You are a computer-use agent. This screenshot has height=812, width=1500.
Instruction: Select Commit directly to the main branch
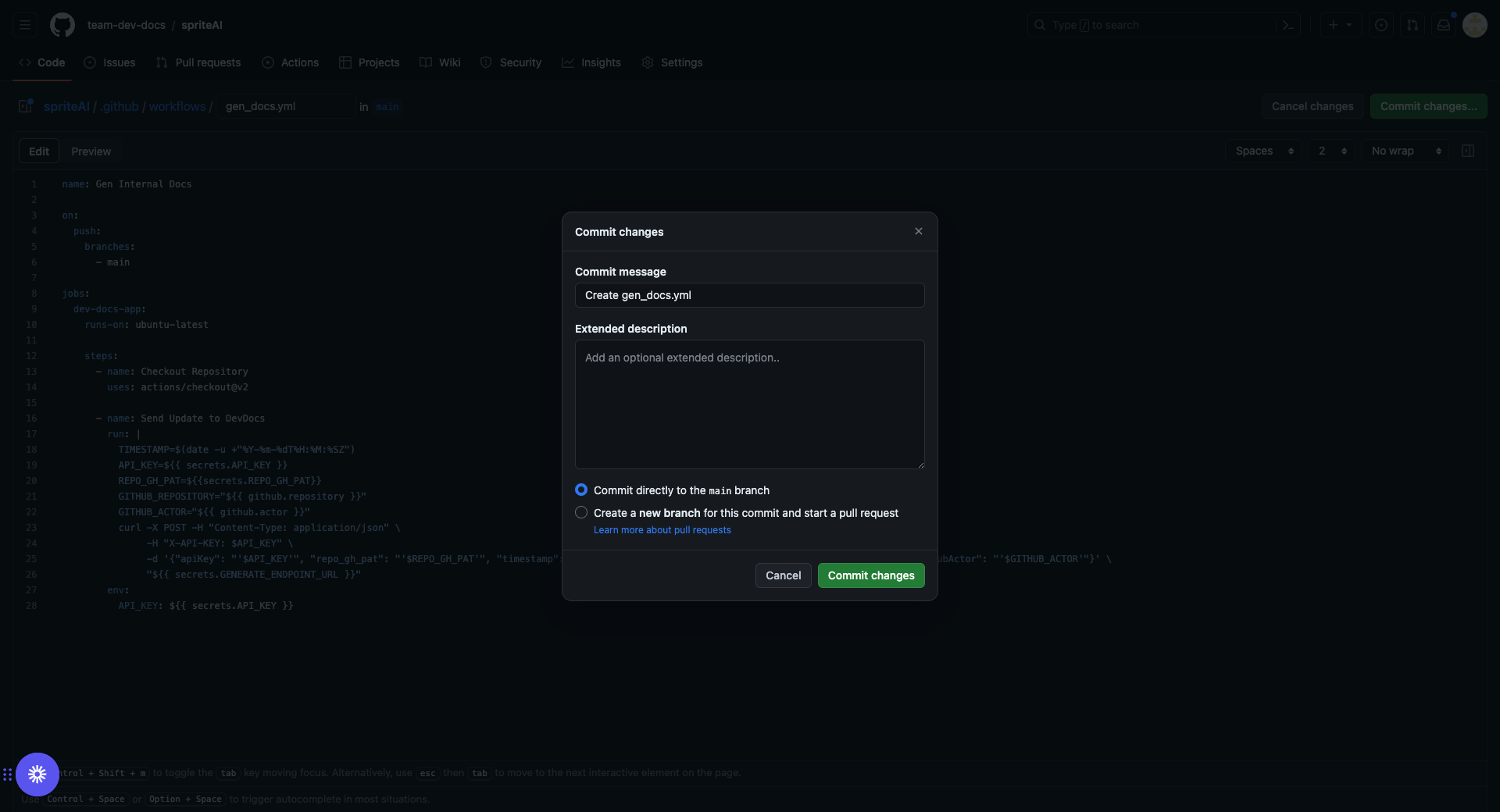(581, 490)
